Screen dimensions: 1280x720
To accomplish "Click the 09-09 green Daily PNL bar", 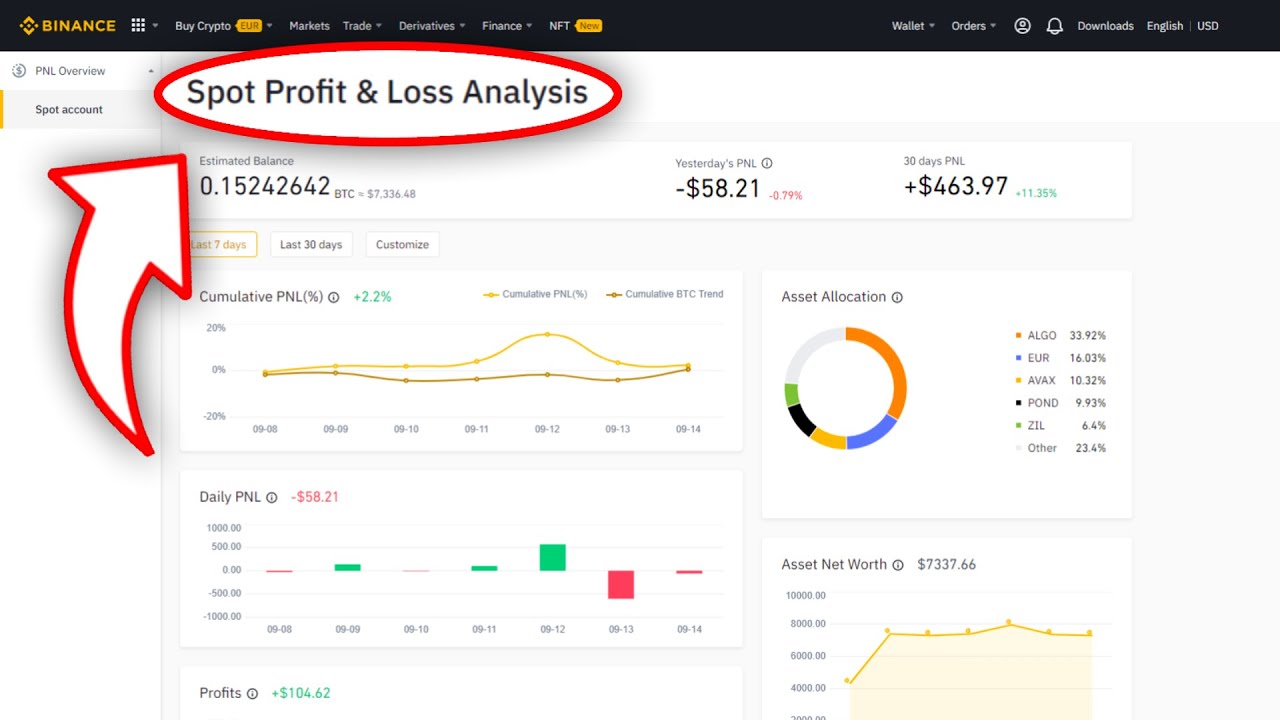I will 347,567.
